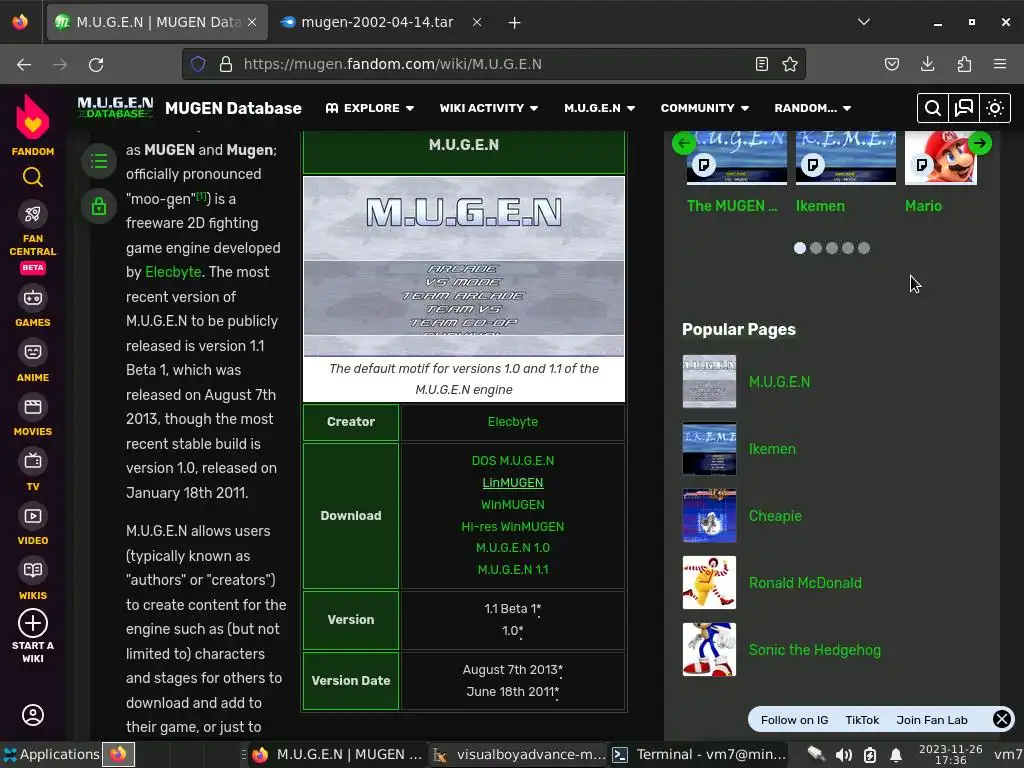The width and height of the screenshot is (1024, 768).
Task: Open the Cheapie popular page thumbnail
Action: coord(709,516)
